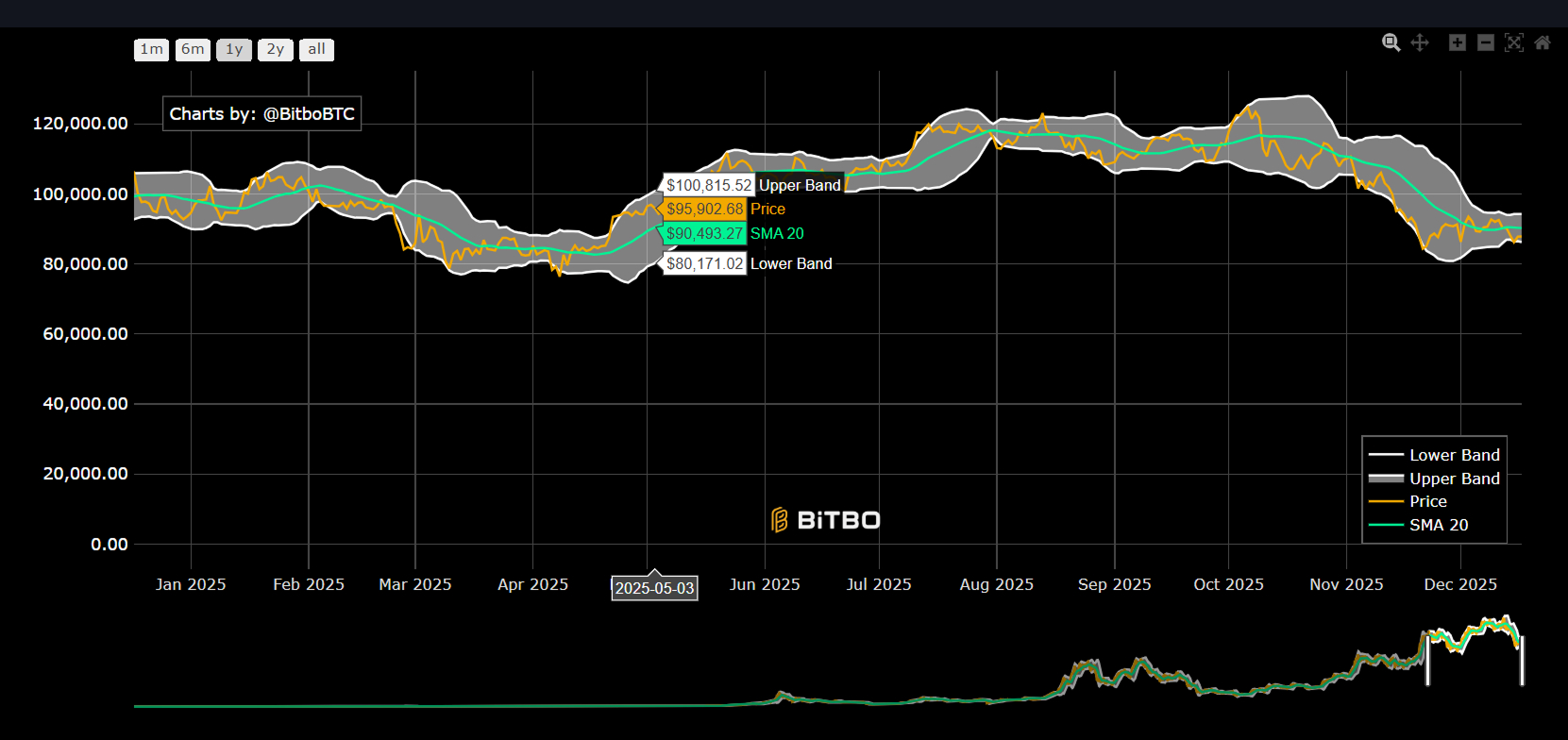The height and width of the screenshot is (740, 1568).
Task: Click the Jun 2025 axis label
Action: click(765, 584)
